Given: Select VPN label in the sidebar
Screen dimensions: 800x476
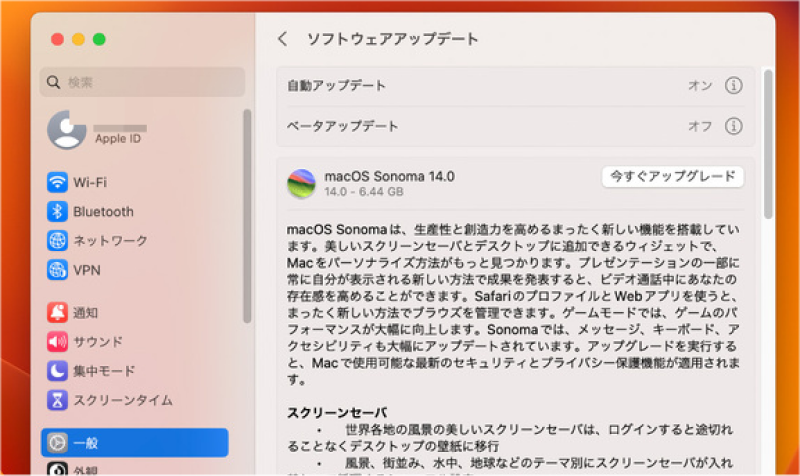Looking at the screenshot, I should coord(87,270).
